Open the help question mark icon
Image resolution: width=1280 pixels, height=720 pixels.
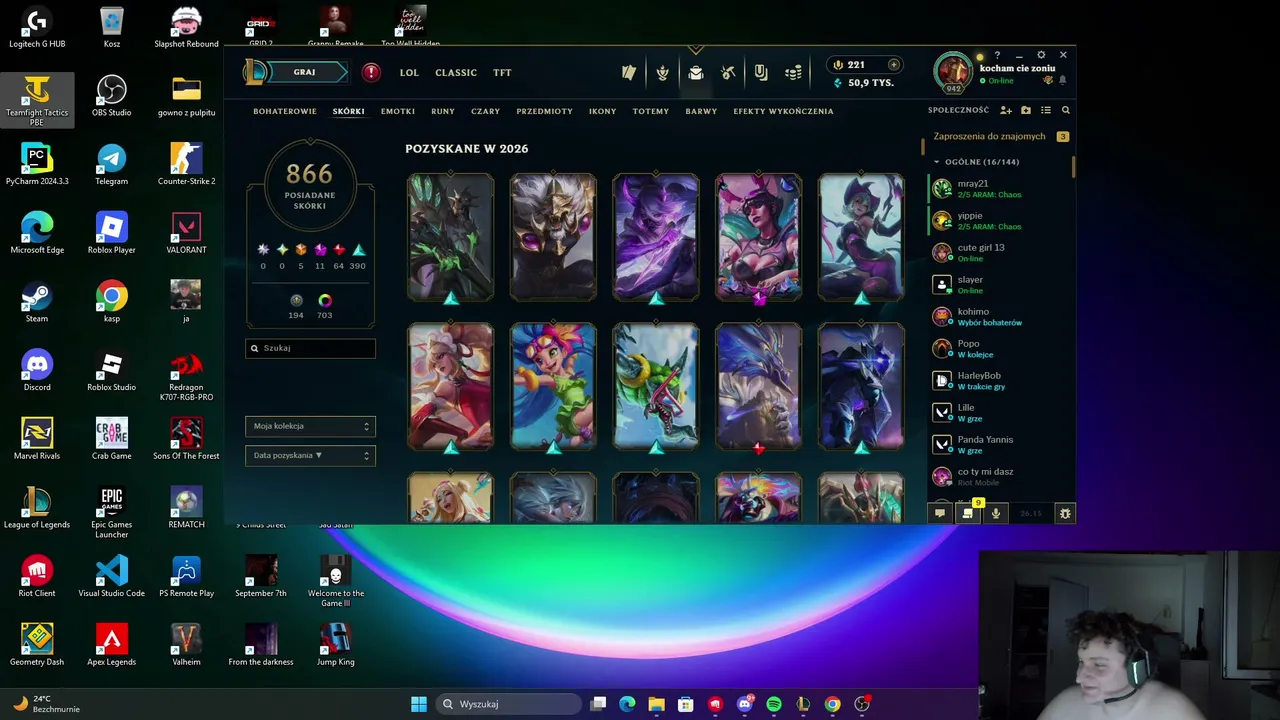997,55
